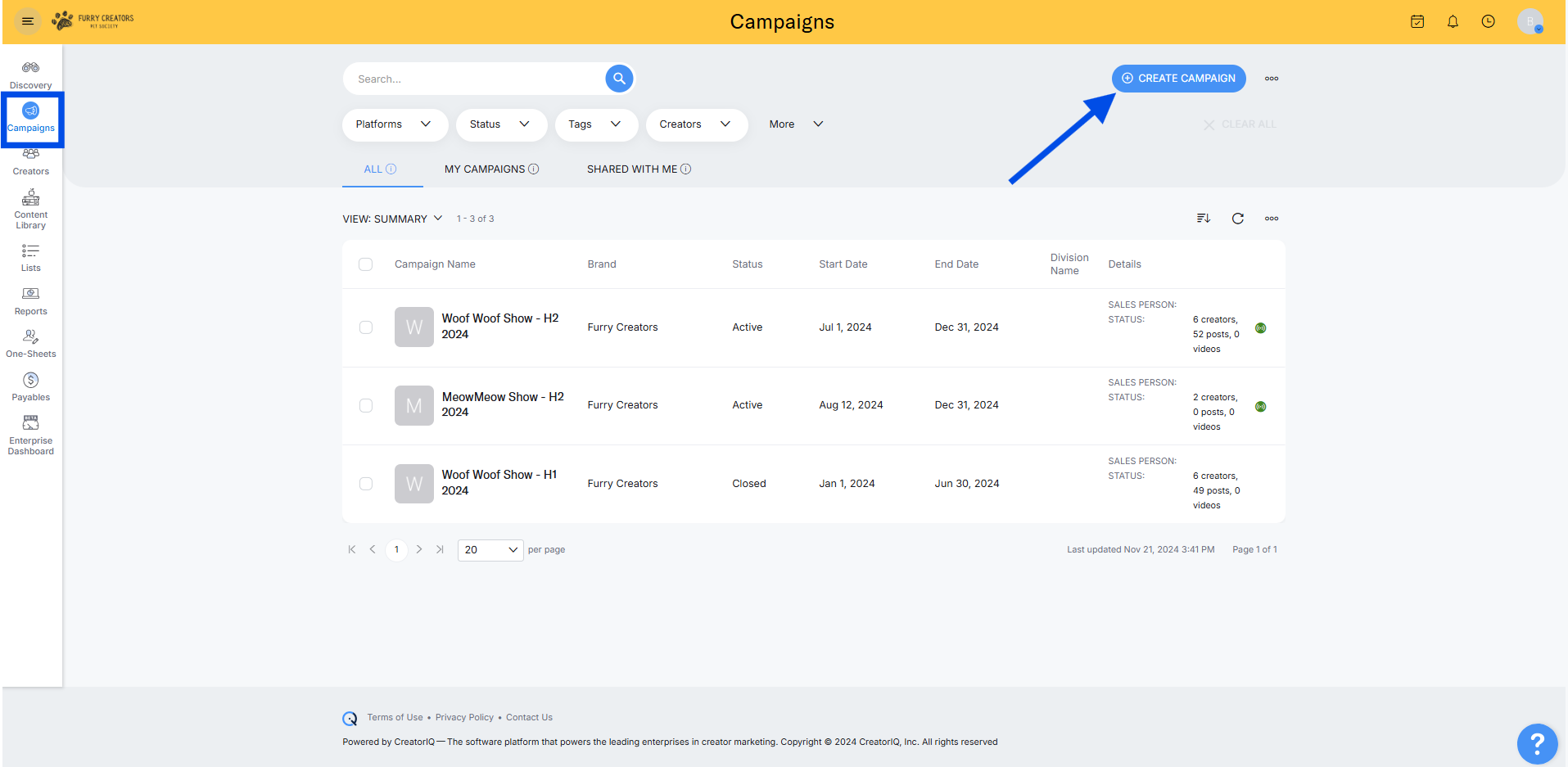The width and height of the screenshot is (1568, 767).
Task: Change the per page count dropdown
Action: tap(490, 550)
